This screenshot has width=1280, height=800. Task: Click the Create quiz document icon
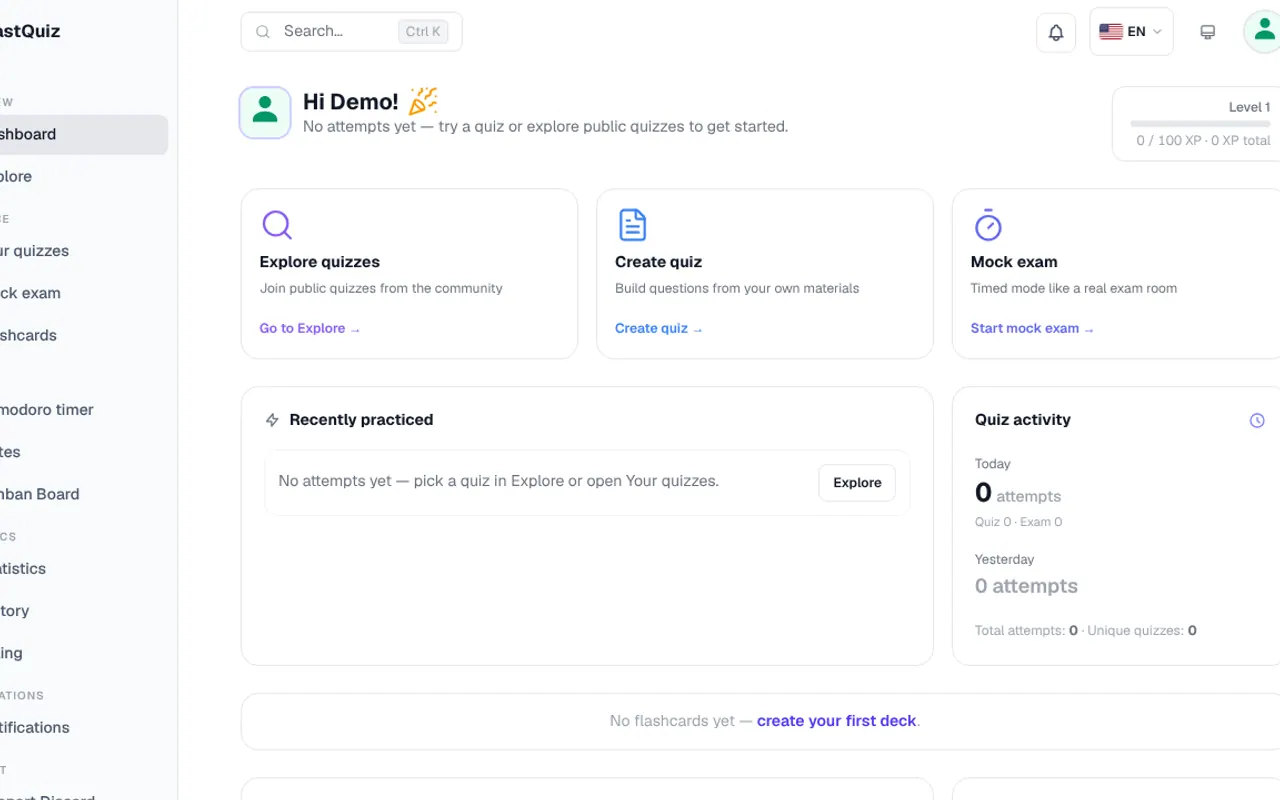coord(633,225)
